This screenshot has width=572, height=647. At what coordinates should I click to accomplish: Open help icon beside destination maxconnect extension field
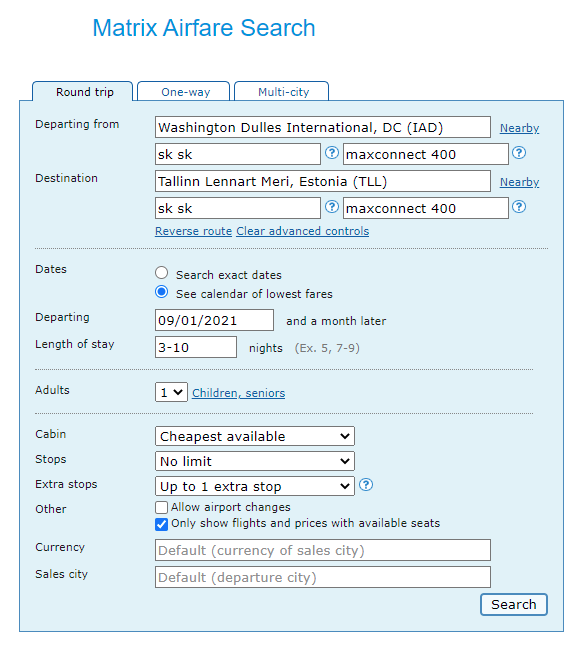click(519, 207)
